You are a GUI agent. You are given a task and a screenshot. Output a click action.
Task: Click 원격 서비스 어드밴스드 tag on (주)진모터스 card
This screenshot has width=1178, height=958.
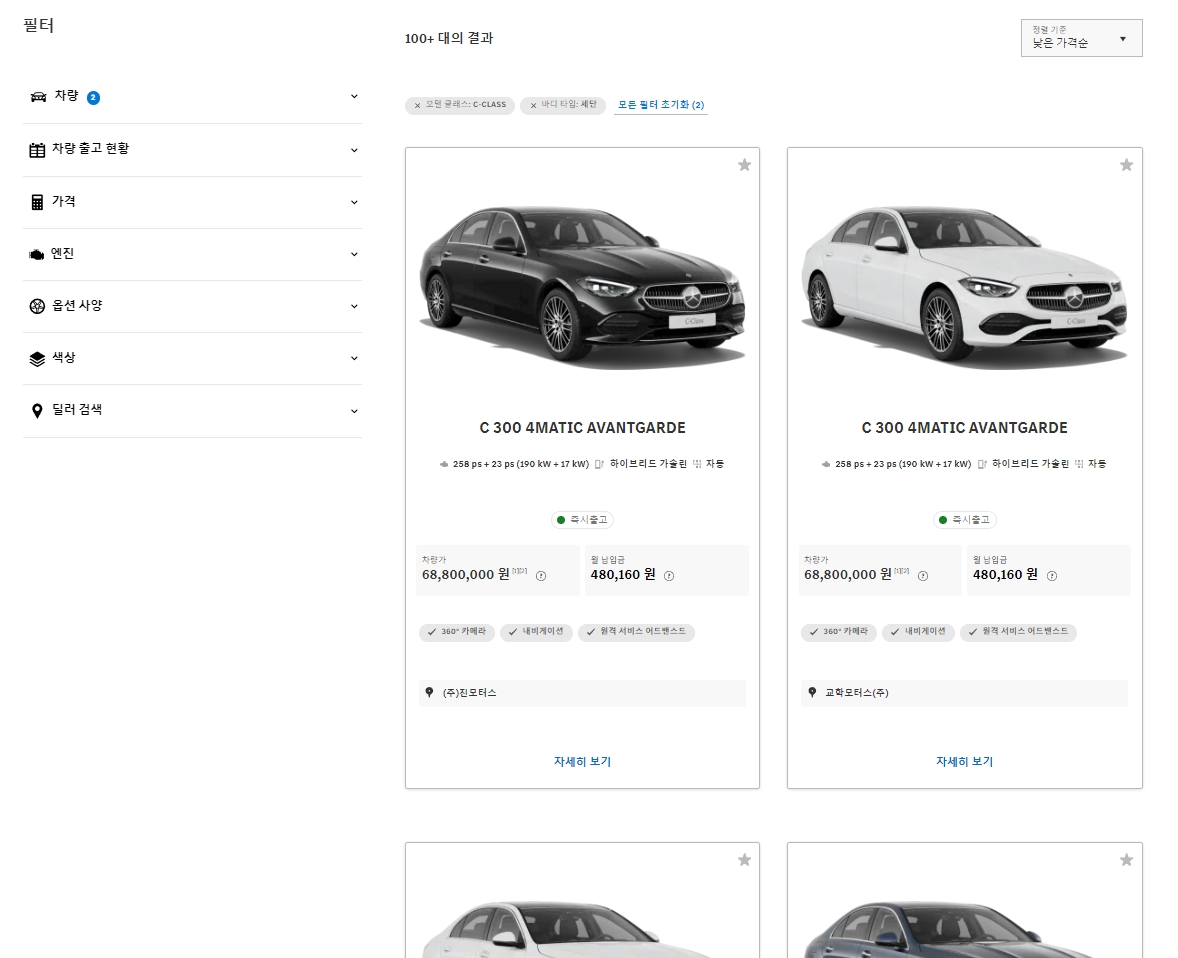tap(636, 632)
